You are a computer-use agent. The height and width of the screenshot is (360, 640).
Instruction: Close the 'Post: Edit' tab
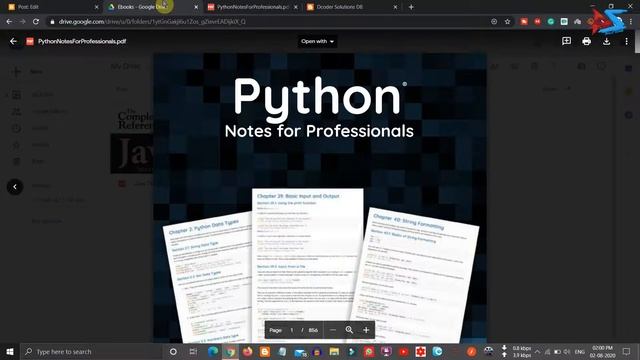[97, 7]
